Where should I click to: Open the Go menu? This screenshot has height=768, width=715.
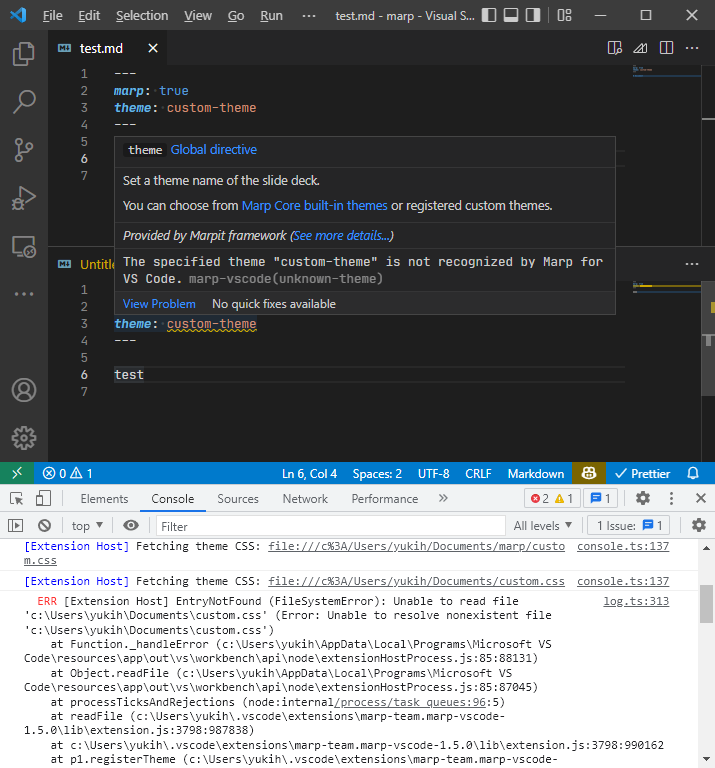click(236, 16)
